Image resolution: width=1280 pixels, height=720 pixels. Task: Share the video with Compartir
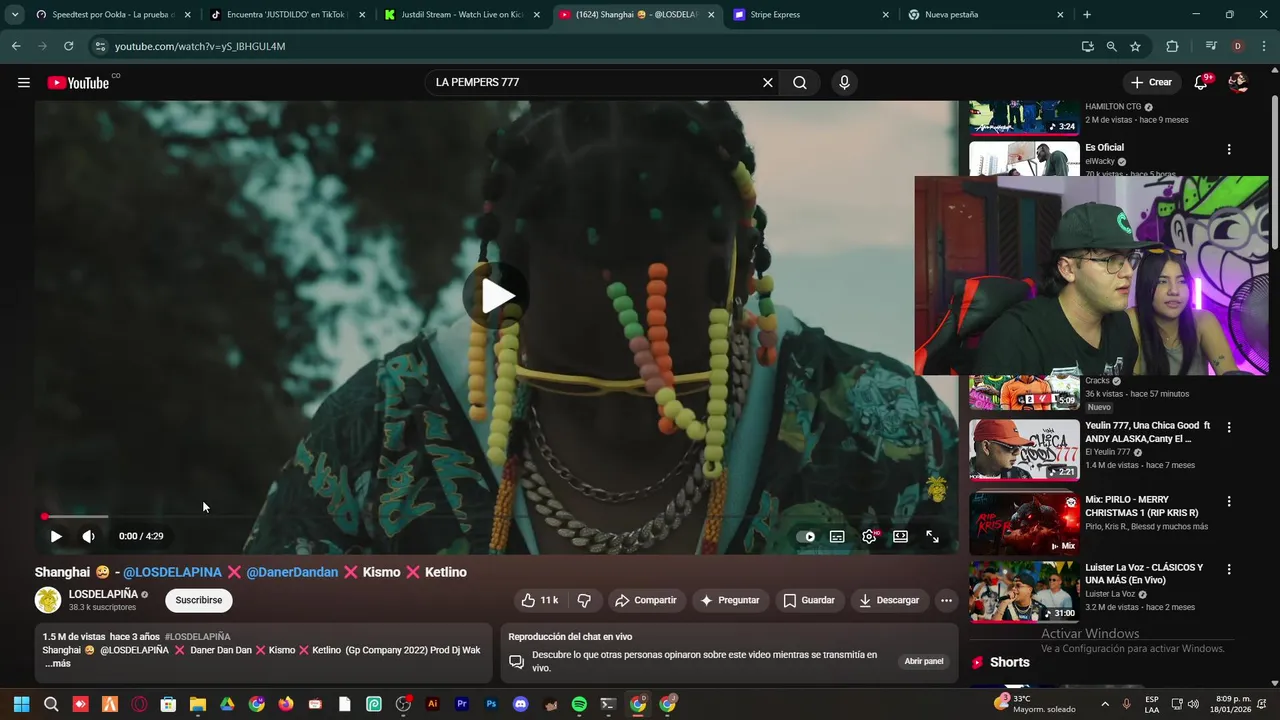point(646,600)
